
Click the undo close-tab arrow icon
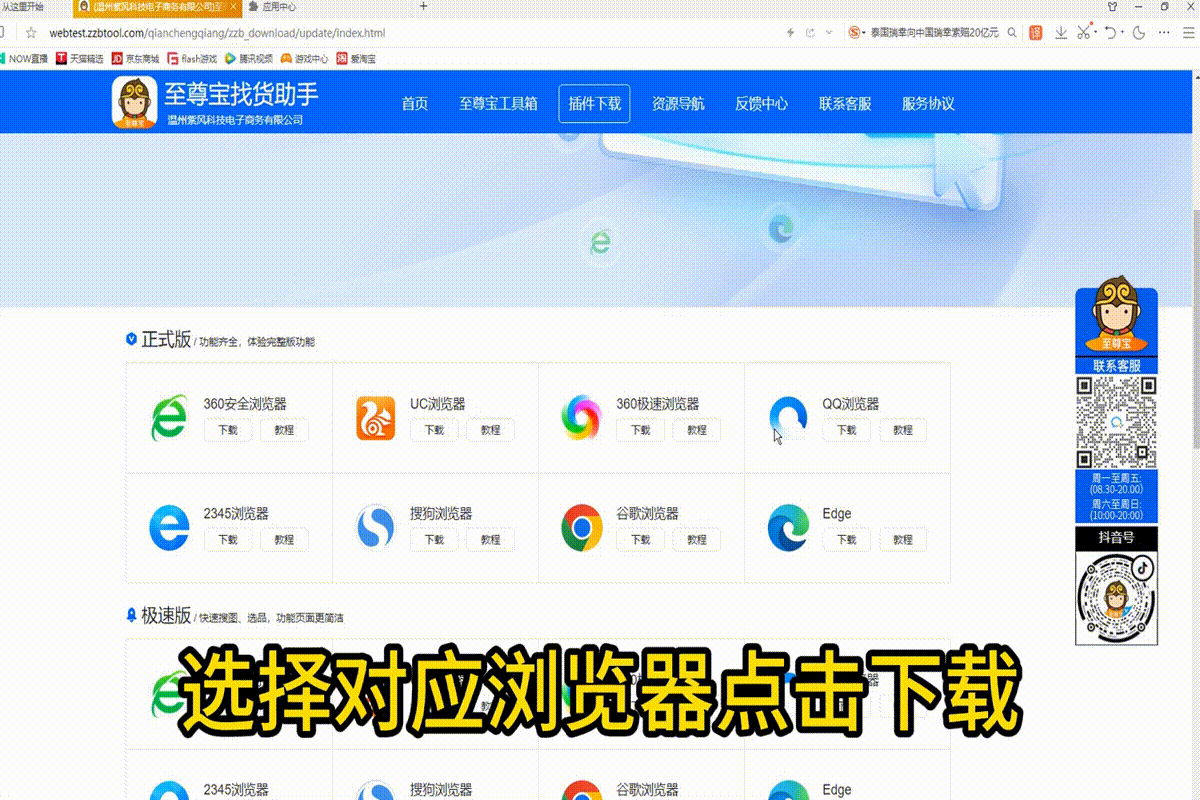pos(1111,33)
